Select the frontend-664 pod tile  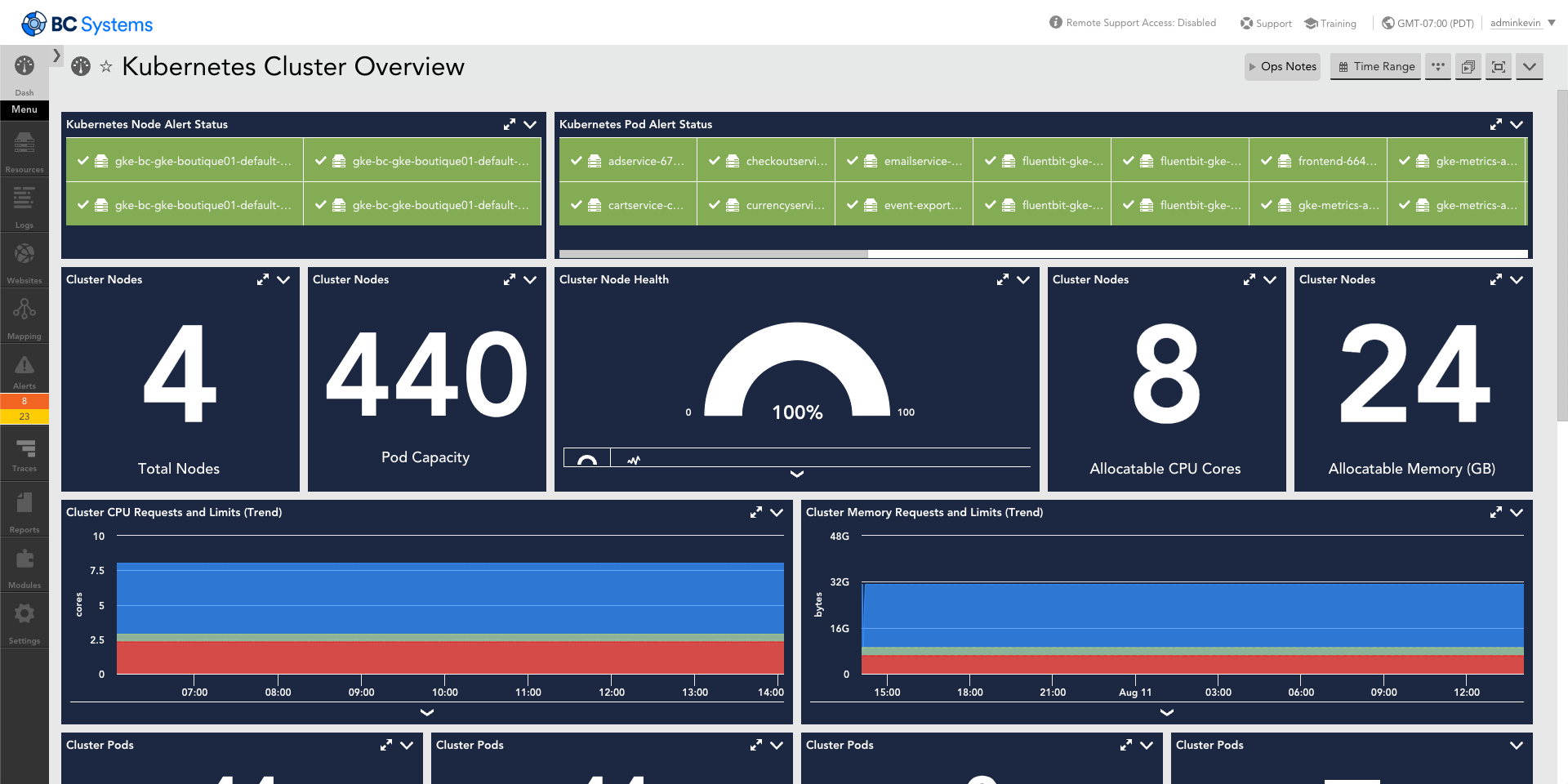coord(1318,161)
